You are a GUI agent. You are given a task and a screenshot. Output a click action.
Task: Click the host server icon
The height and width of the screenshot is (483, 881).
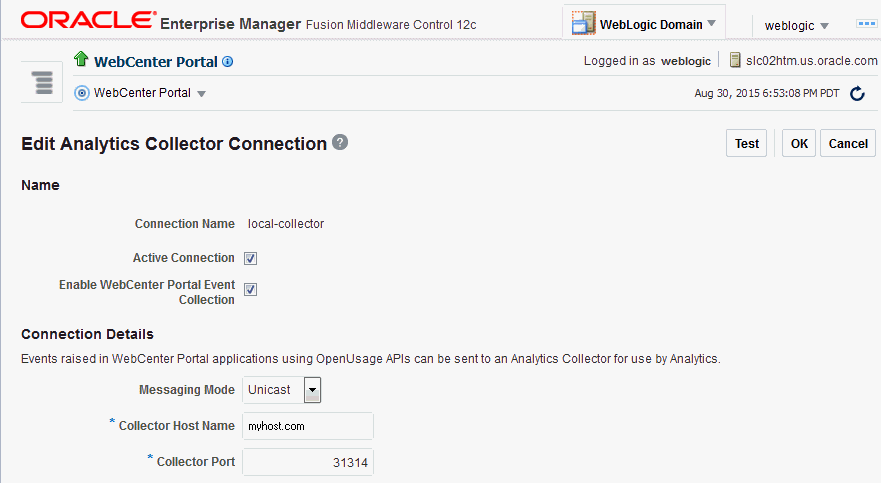(735, 60)
